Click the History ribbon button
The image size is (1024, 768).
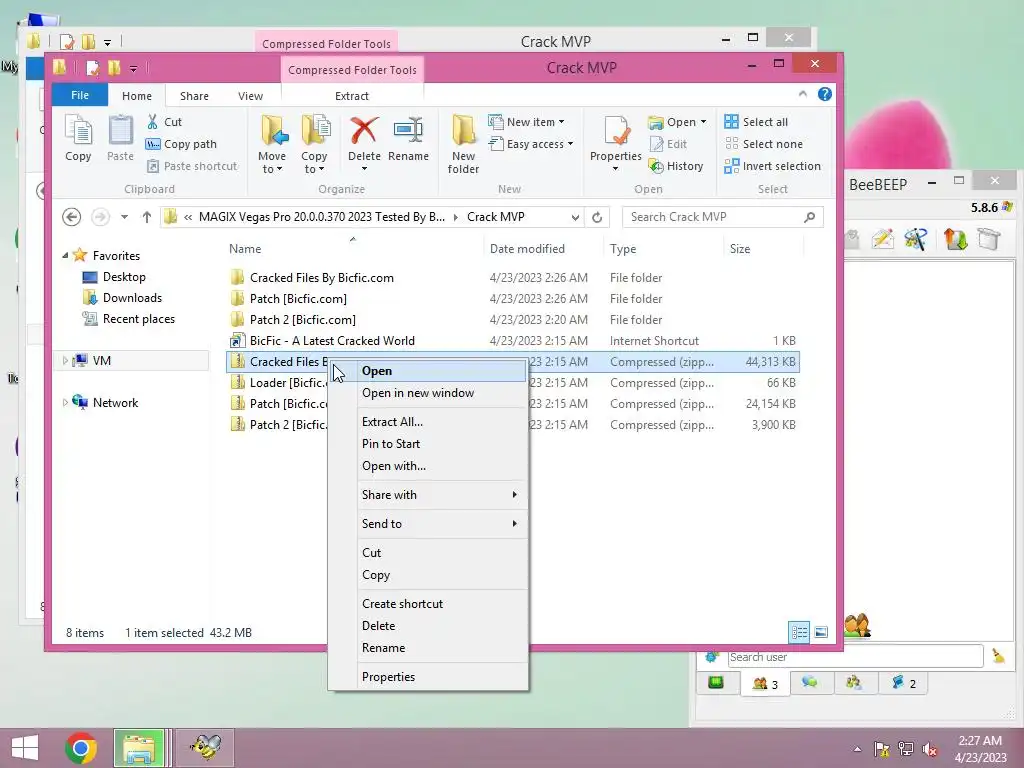(x=676, y=167)
